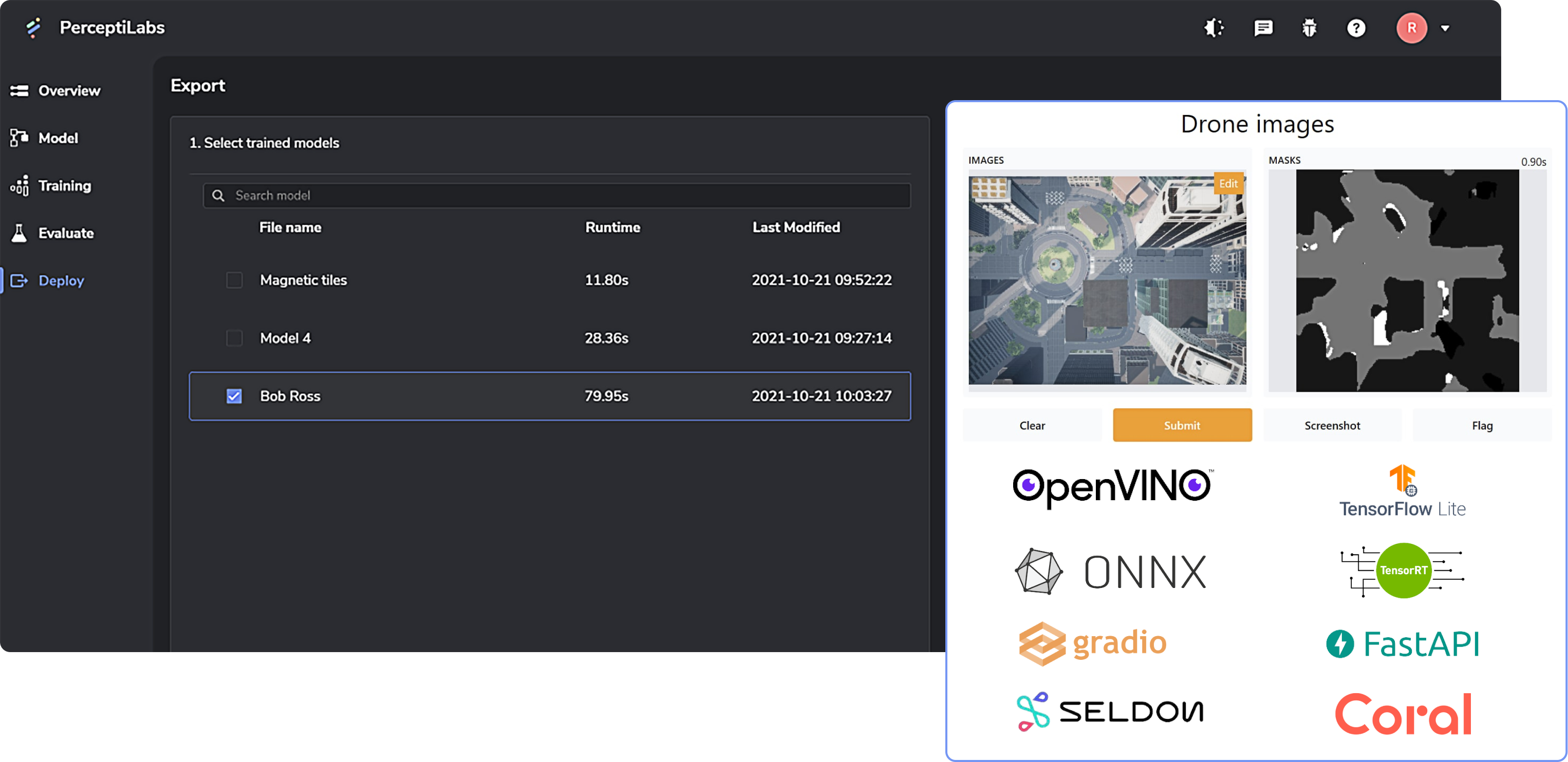This screenshot has height=762, width=1568.
Task: Click the Export page heading
Action: pyautogui.click(x=198, y=86)
